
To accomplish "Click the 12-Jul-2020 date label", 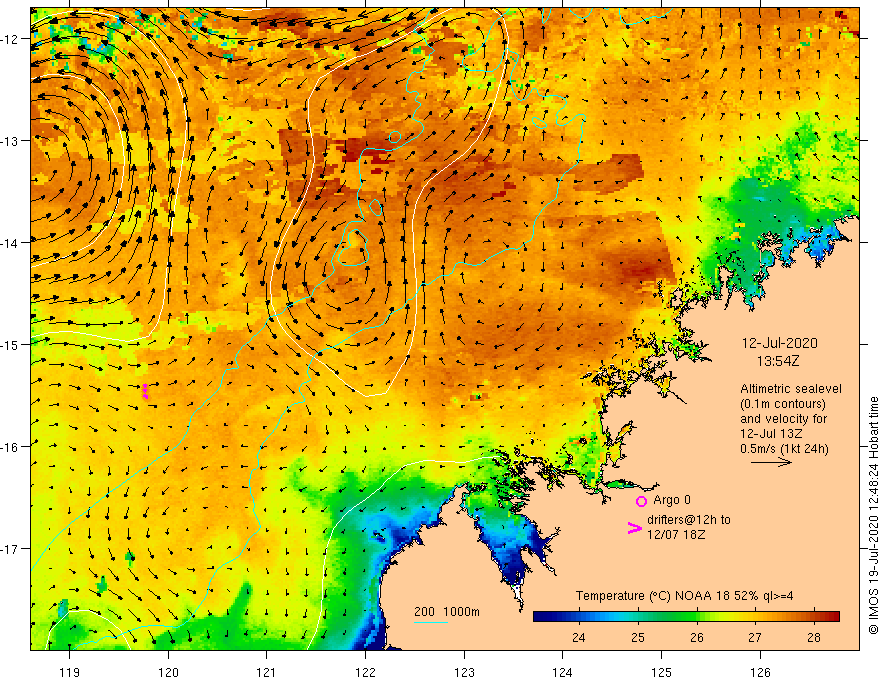I will (x=780, y=343).
